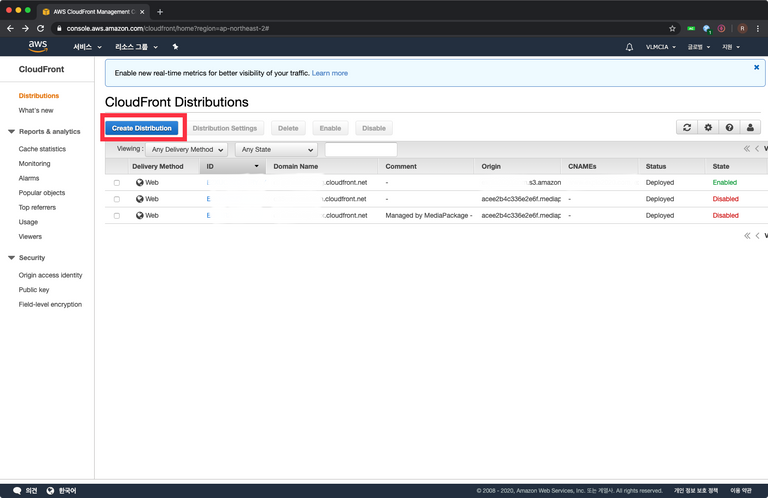Image resolution: width=768 pixels, height=498 pixels.
Task: Click the browser forward arrow
Action: tap(25, 28)
